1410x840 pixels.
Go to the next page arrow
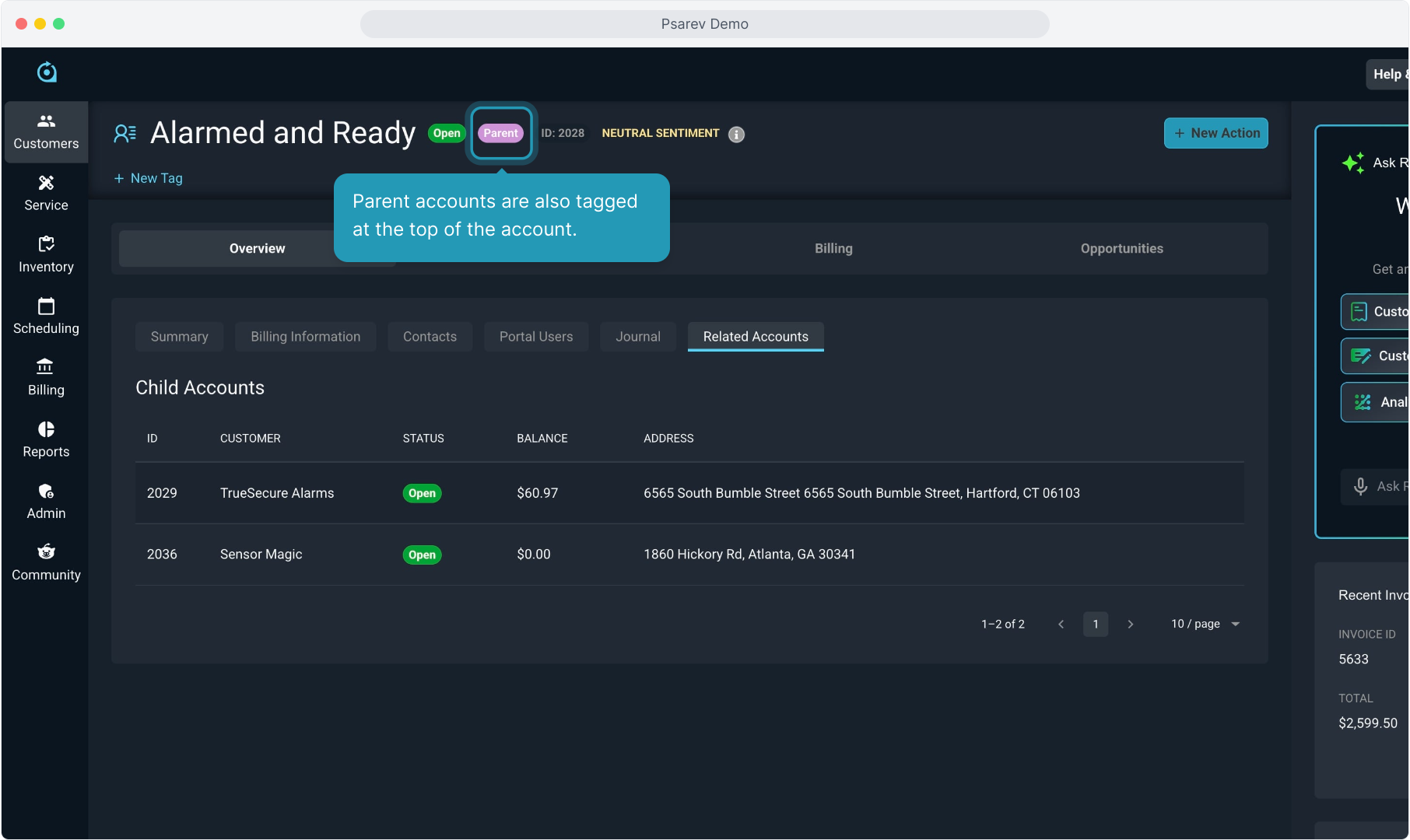click(x=1130, y=624)
